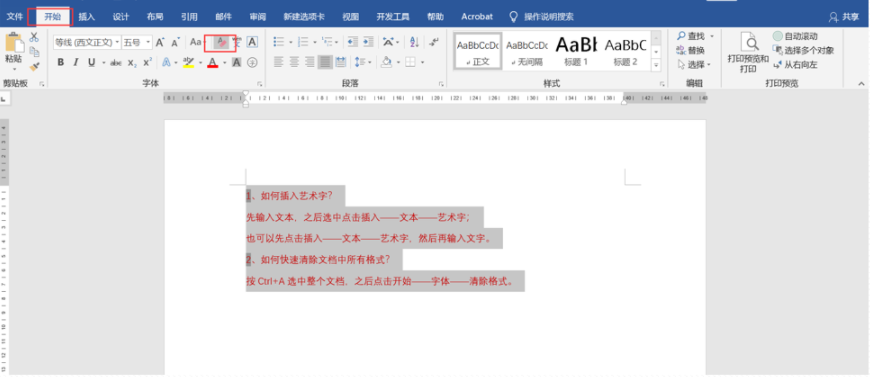Open the 文件 file tab
Image resolution: width=870 pixels, height=377 pixels.
coord(14,17)
